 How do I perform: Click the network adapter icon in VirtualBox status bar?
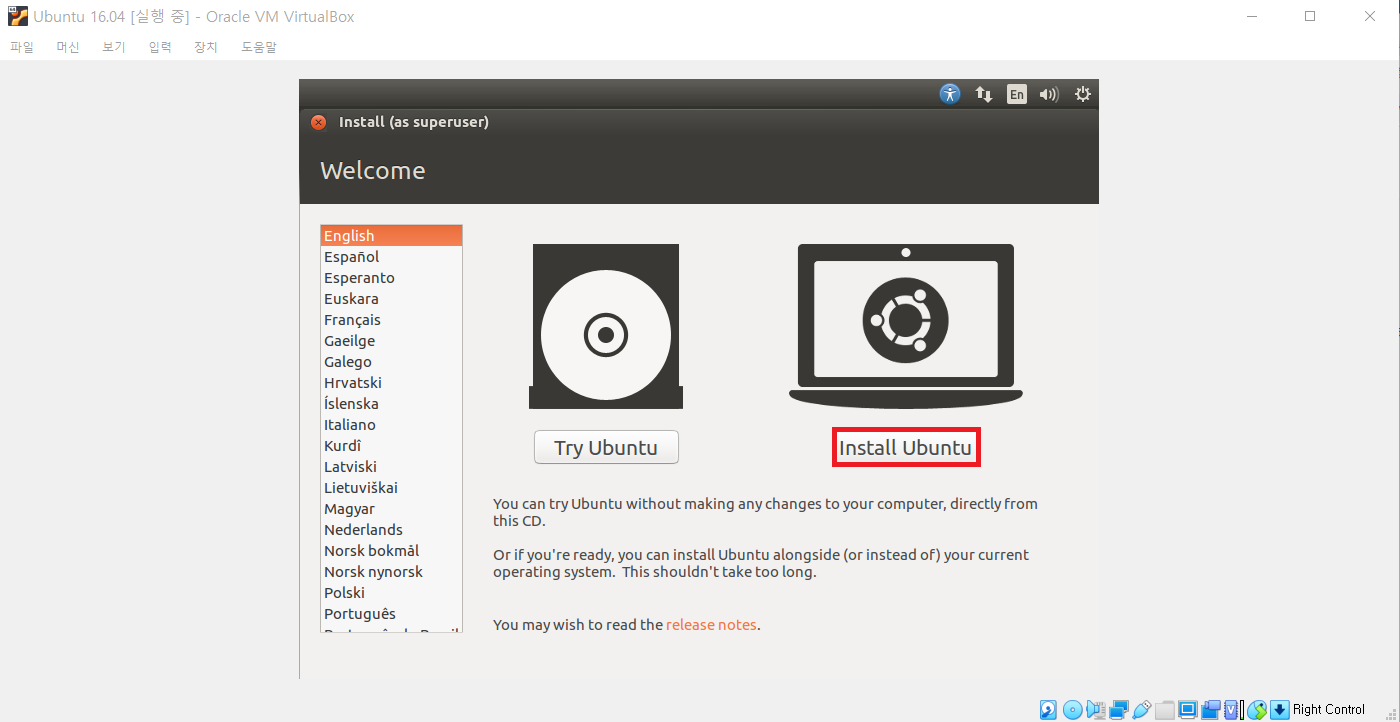1119,710
